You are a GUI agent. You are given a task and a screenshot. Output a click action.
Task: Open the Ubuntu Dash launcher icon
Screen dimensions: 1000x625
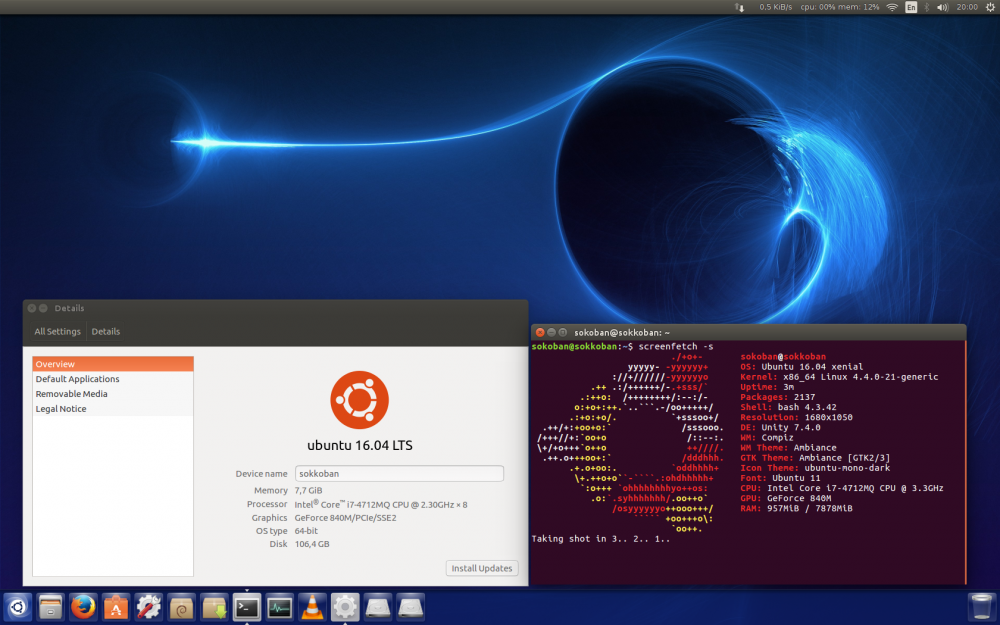point(18,607)
